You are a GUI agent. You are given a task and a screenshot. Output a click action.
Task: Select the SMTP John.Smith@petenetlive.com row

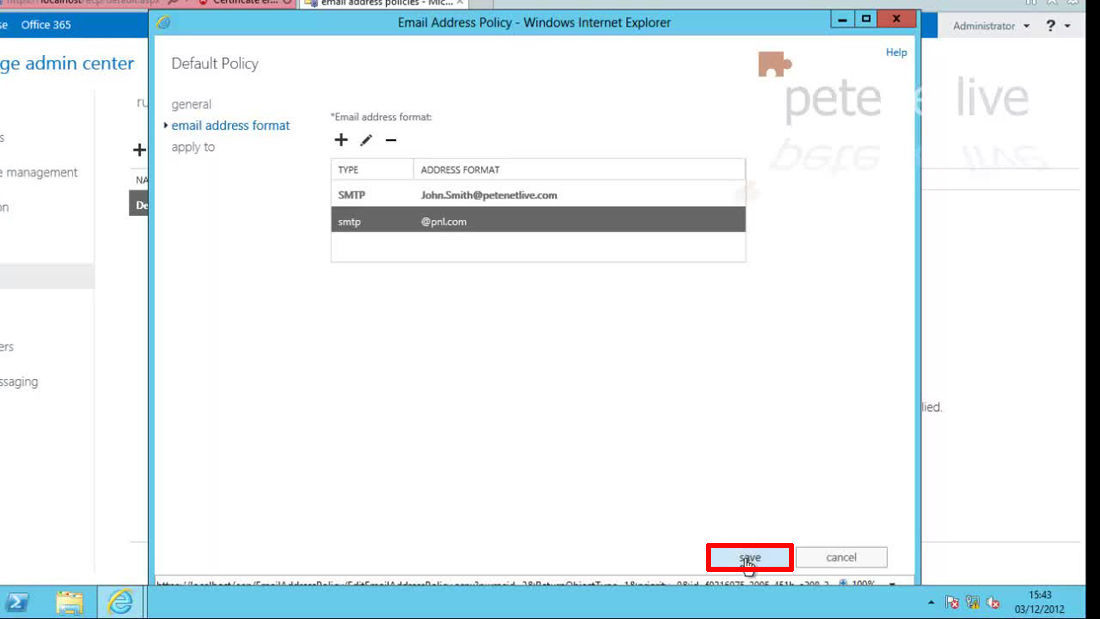[x=538, y=195]
